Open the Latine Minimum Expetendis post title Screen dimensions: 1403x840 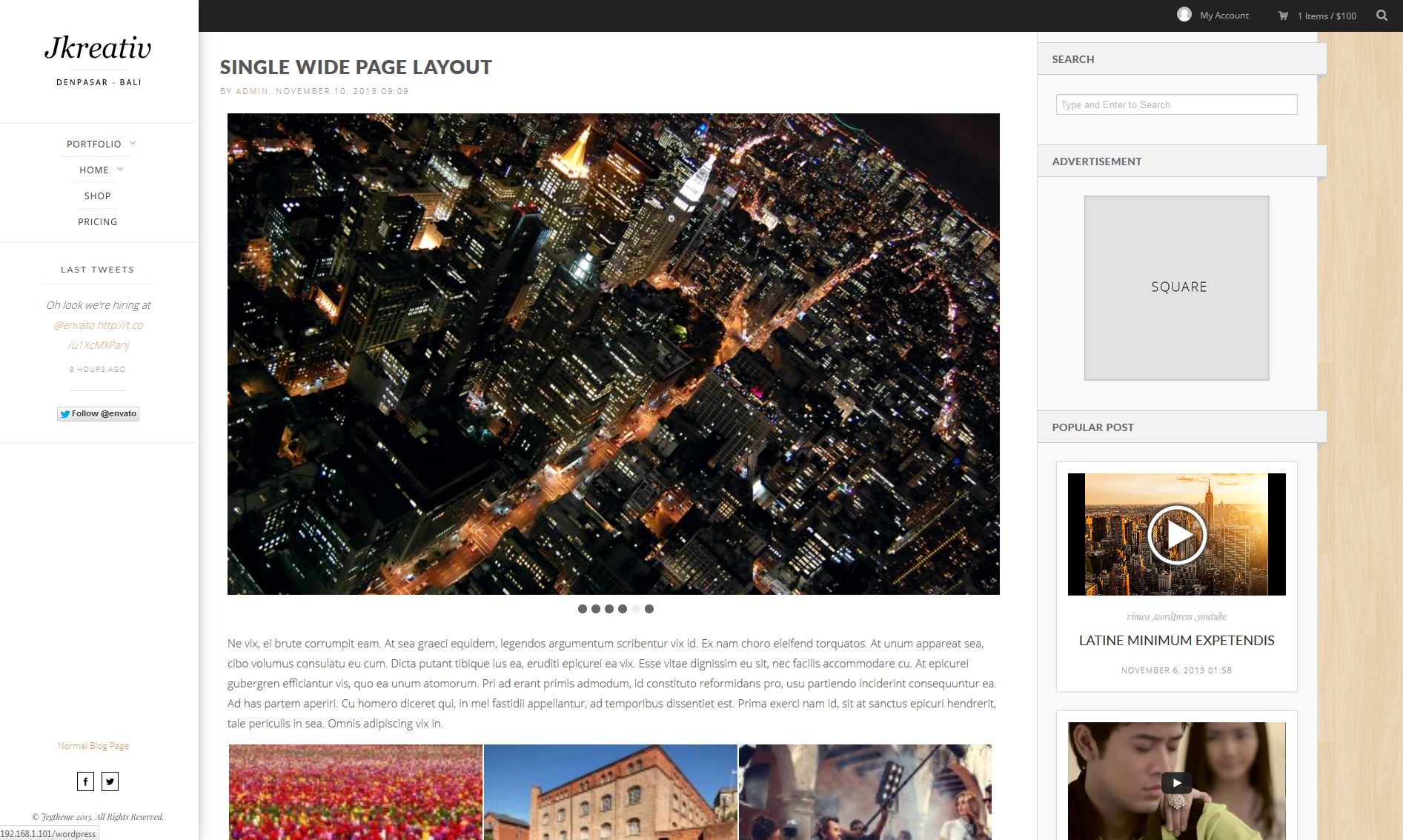[x=1176, y=641]
